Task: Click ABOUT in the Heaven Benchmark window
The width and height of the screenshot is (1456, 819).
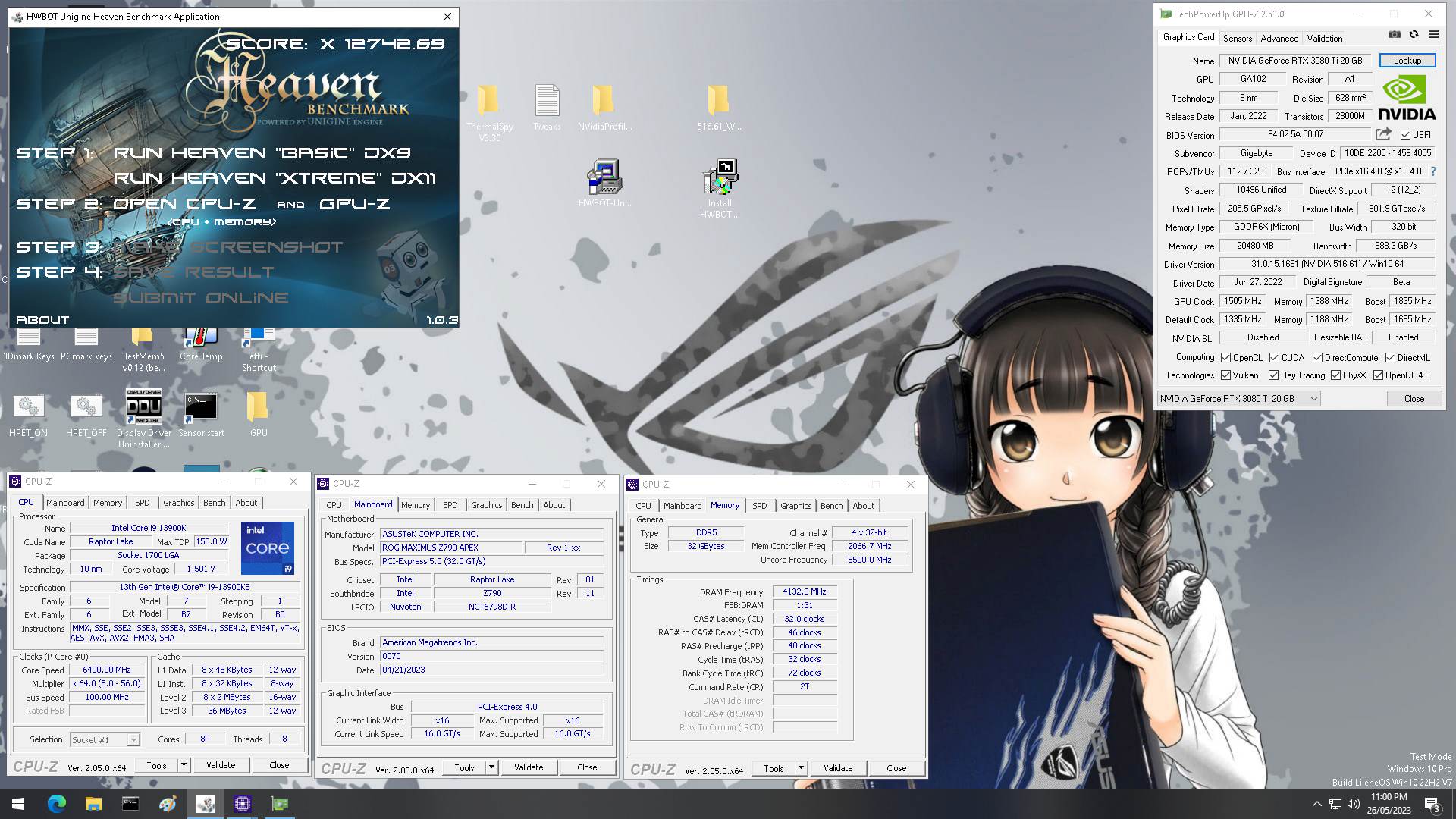Action: [42, 320]
